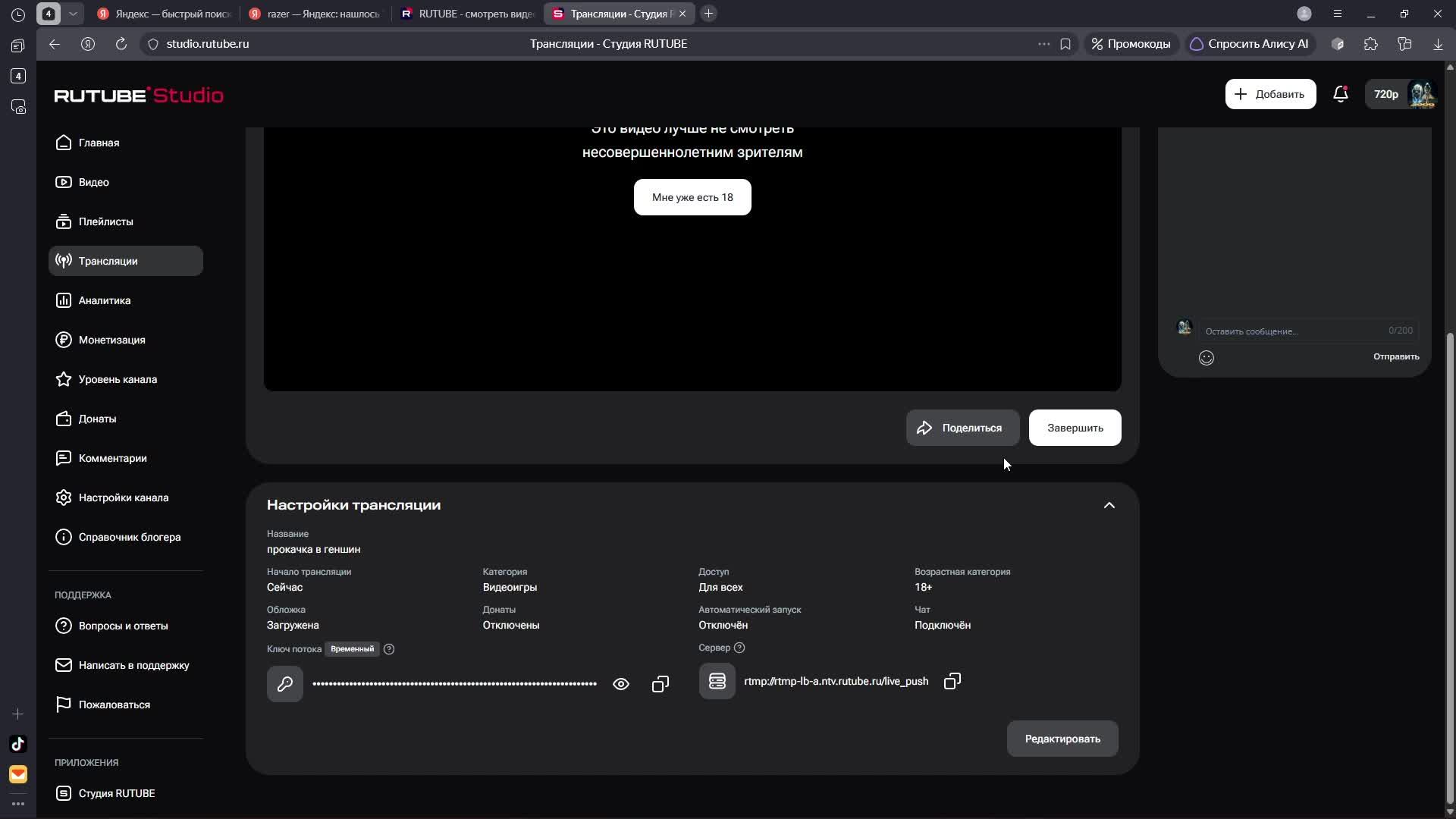Copy the stream key
Image resolution: width=1456 pixels, height=819 pixels.
tap(661, 684)
